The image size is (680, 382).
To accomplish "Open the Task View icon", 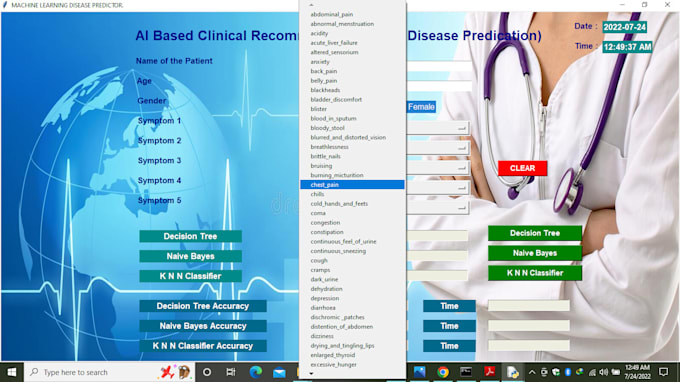I will (231, 372).
